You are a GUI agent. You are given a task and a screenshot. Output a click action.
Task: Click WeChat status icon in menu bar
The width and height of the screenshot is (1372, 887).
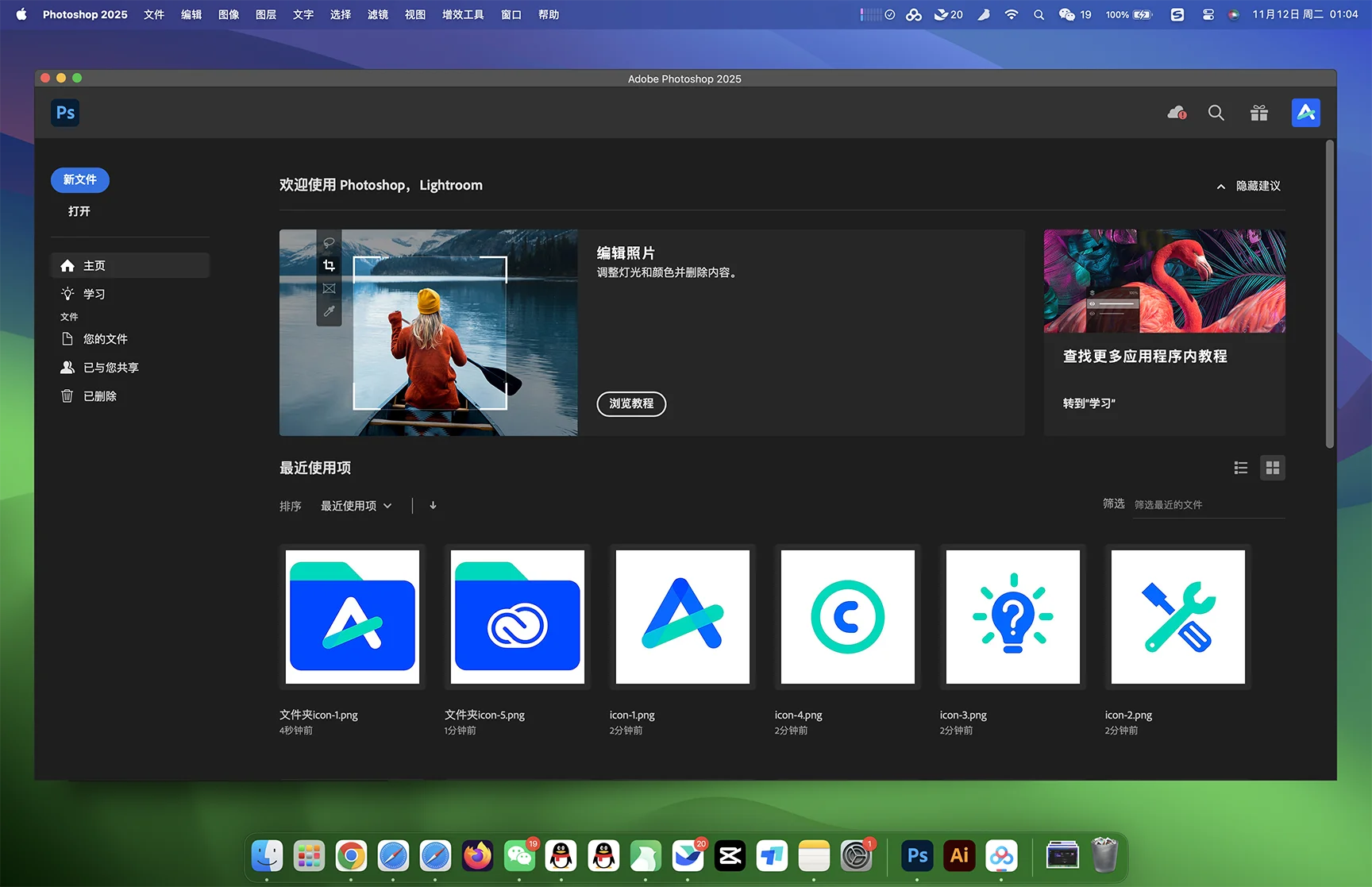pos(1067,14)
